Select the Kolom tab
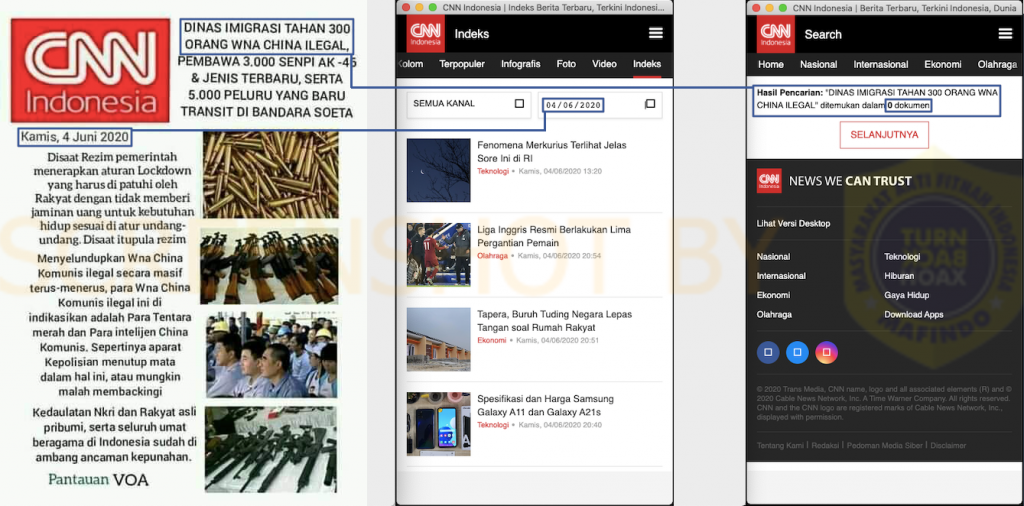This screenshot has height=506, width=1024. (x=411, y=64)
